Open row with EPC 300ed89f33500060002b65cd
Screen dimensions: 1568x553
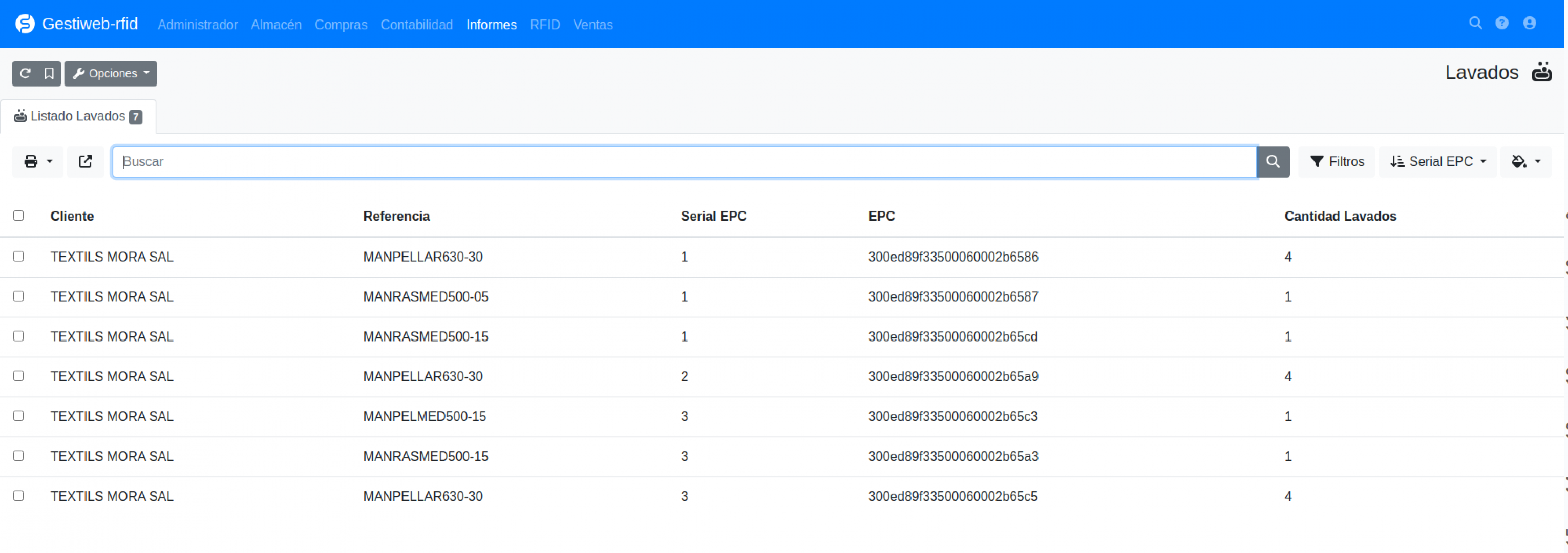(x=781, y=336)
